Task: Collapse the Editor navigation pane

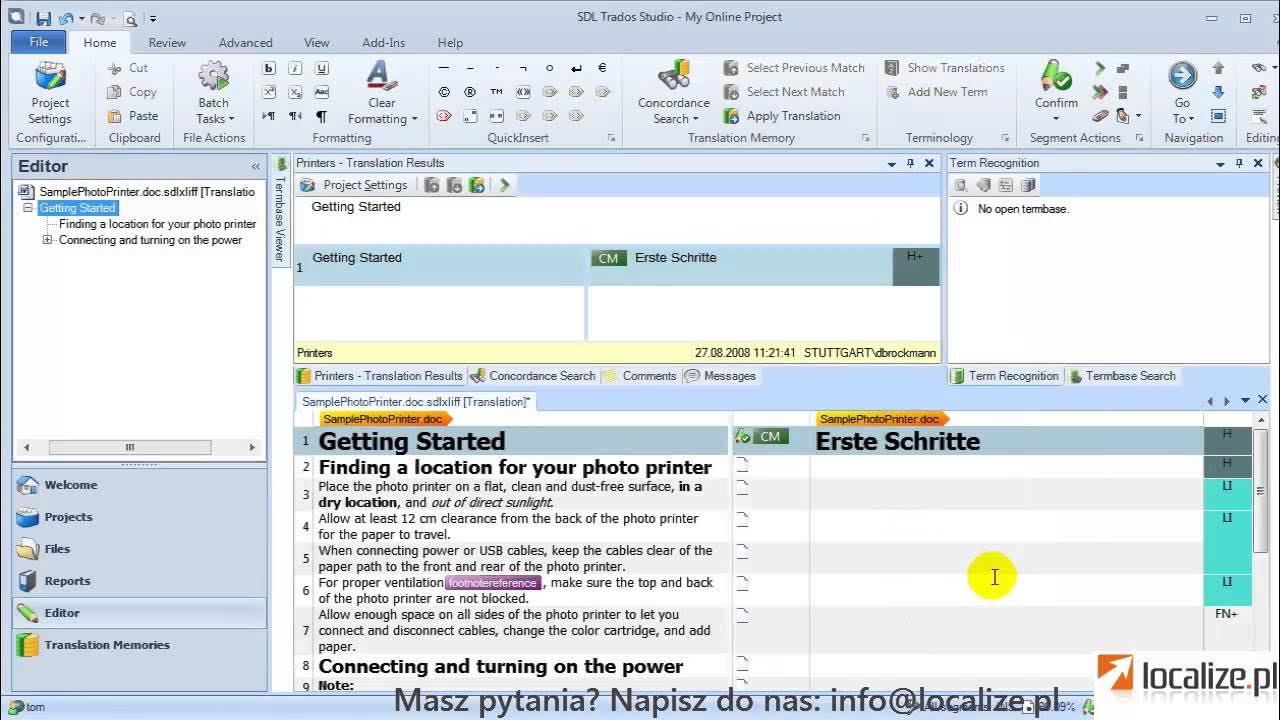Action: [255, 167]
